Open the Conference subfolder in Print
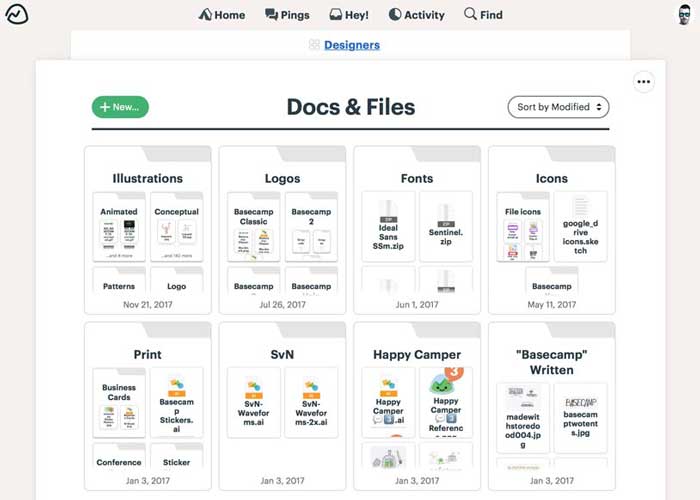This screenshot has width=700, height=500. click(119, 457)
